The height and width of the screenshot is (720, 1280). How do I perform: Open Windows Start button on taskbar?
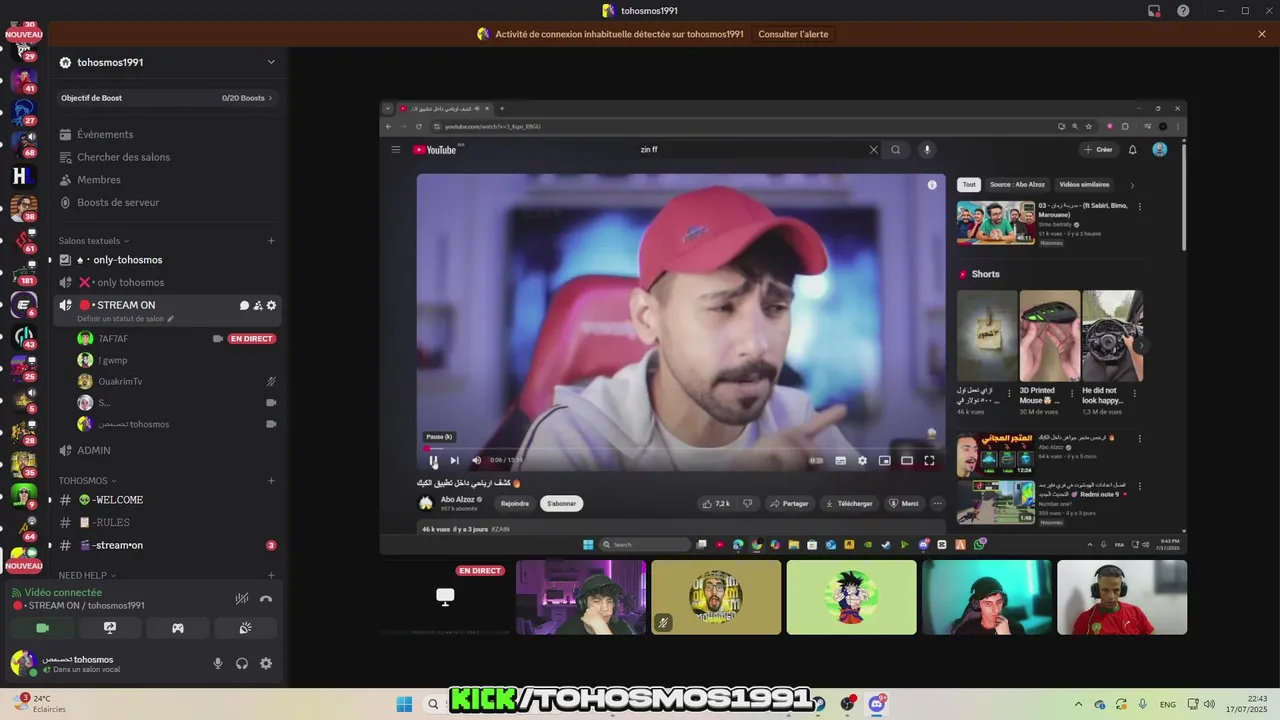(x=405, y=704)
